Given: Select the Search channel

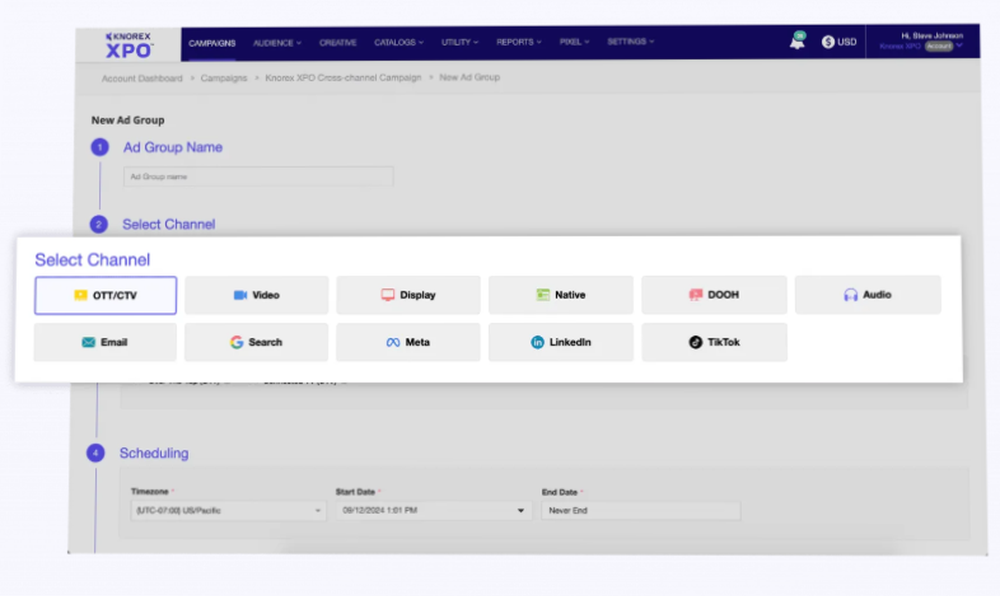Looking at the screenshot, I should [x=256, y=342].
